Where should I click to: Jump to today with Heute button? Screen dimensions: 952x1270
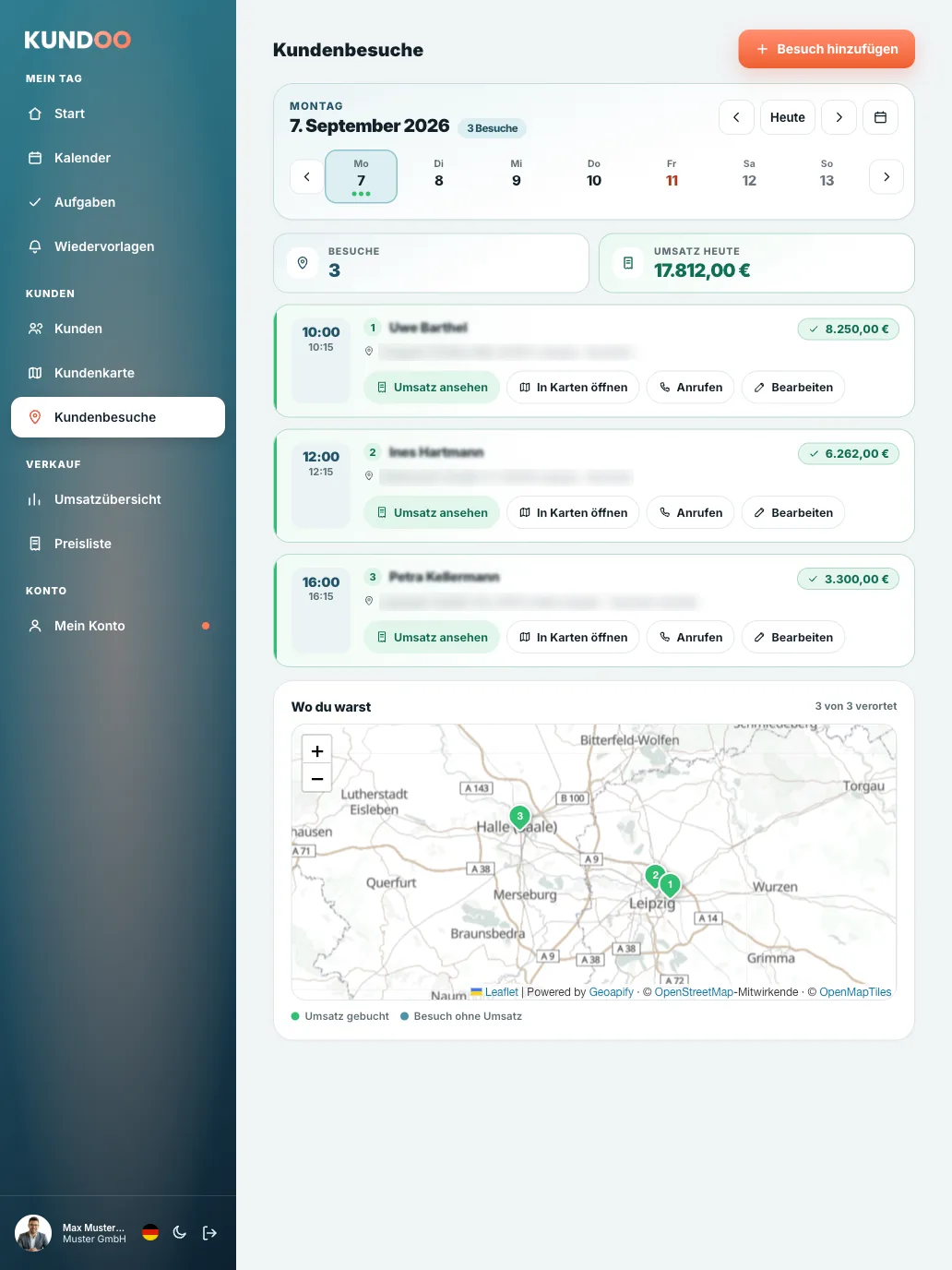tap(788, 117)
